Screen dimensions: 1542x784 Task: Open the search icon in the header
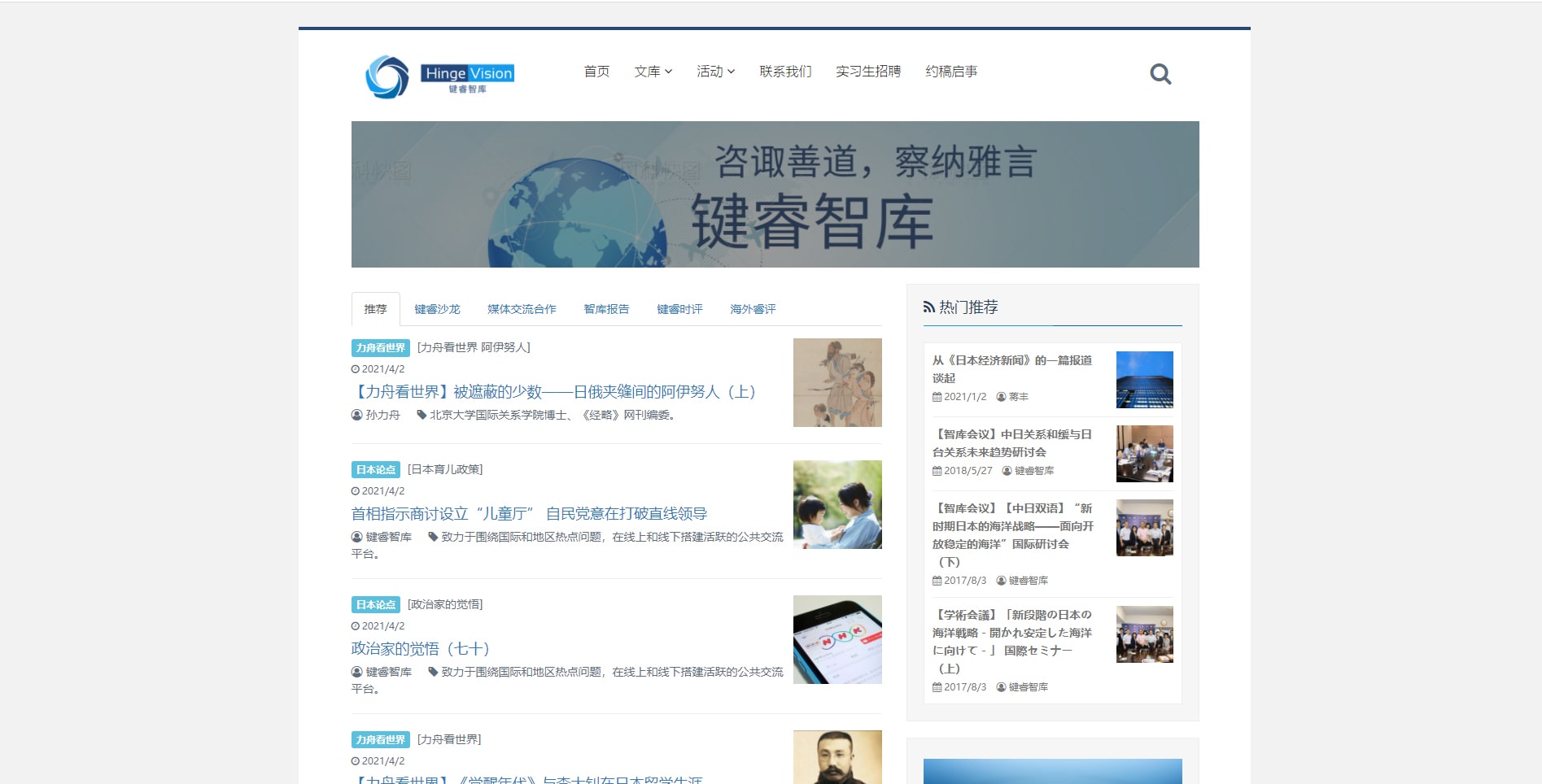pos(1161,73)
